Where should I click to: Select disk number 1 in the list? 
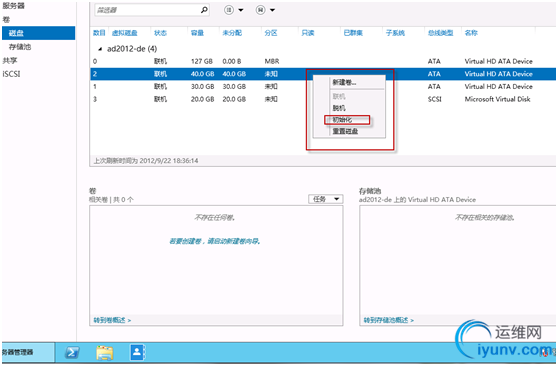tap(95, 87)
